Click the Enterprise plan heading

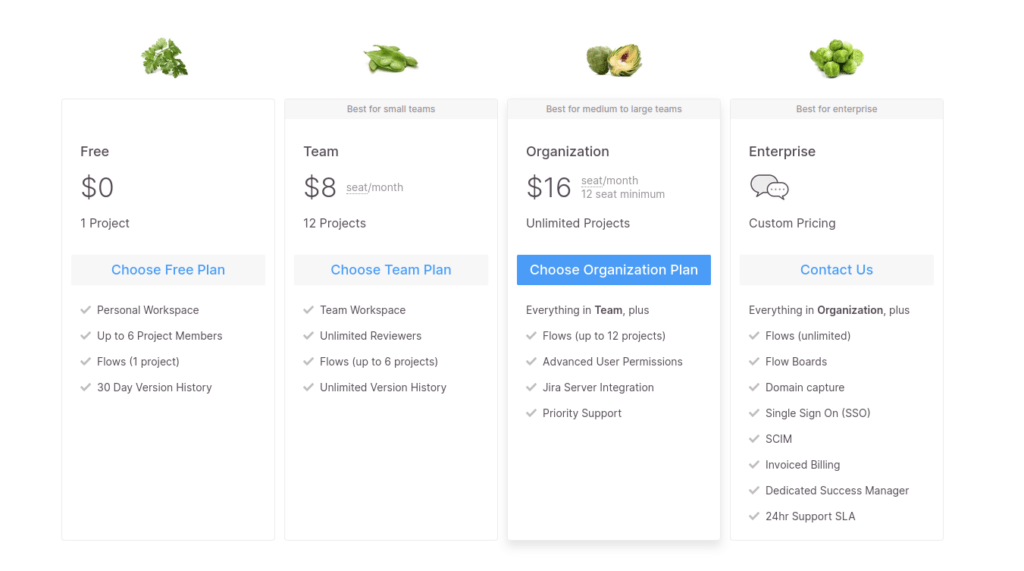coord(782,152)
